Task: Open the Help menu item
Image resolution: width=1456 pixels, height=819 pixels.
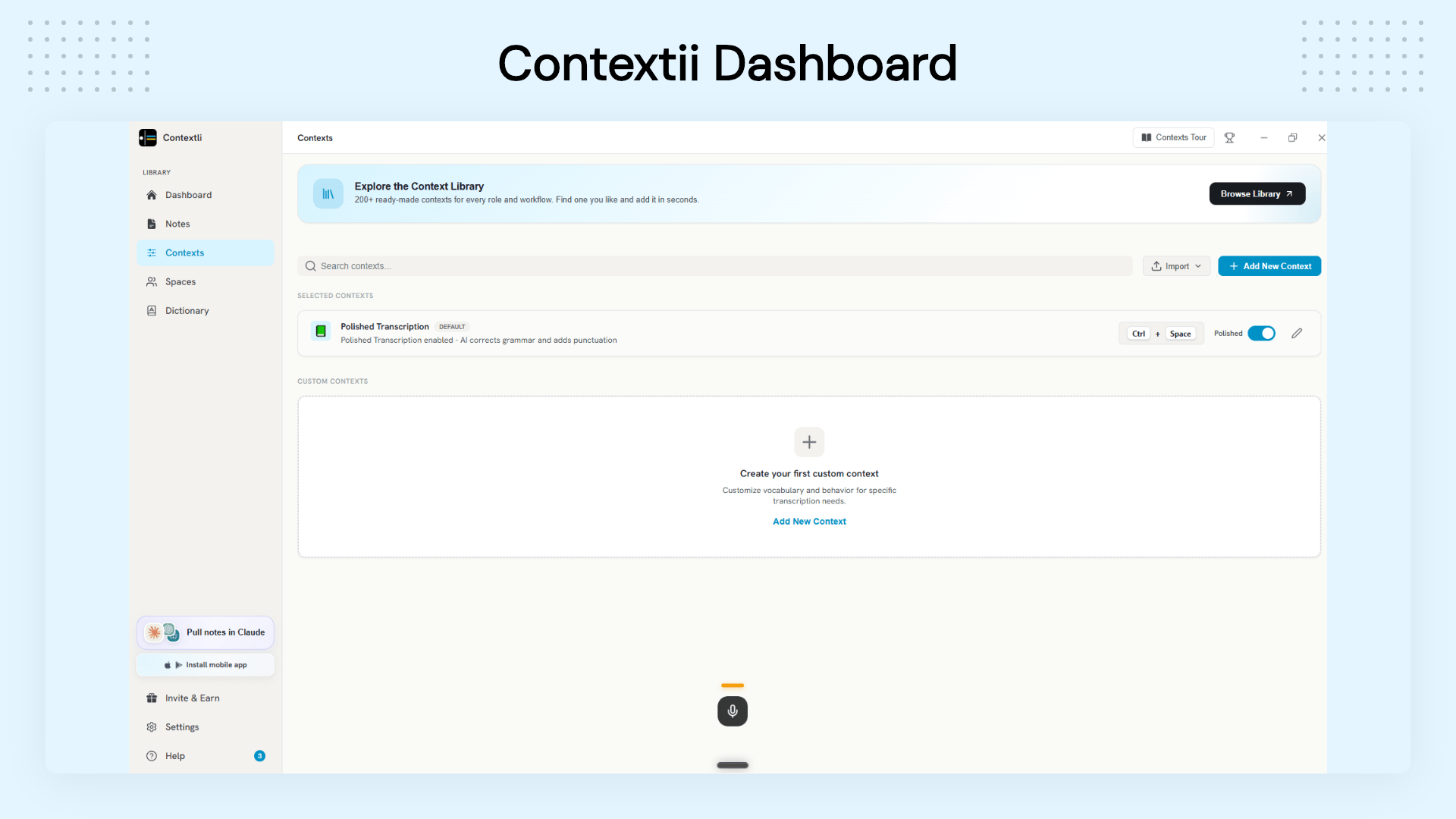Action: pos(205,755)
